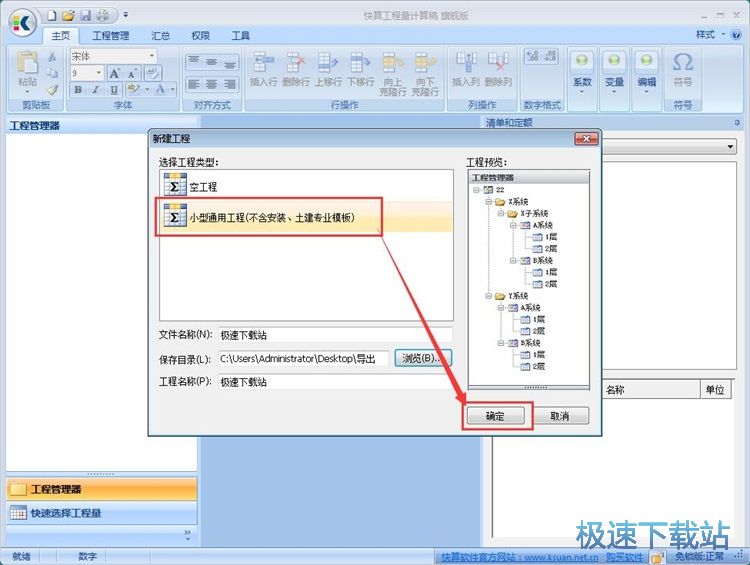Click the highlight fill color icon

(x=133, y=89)
